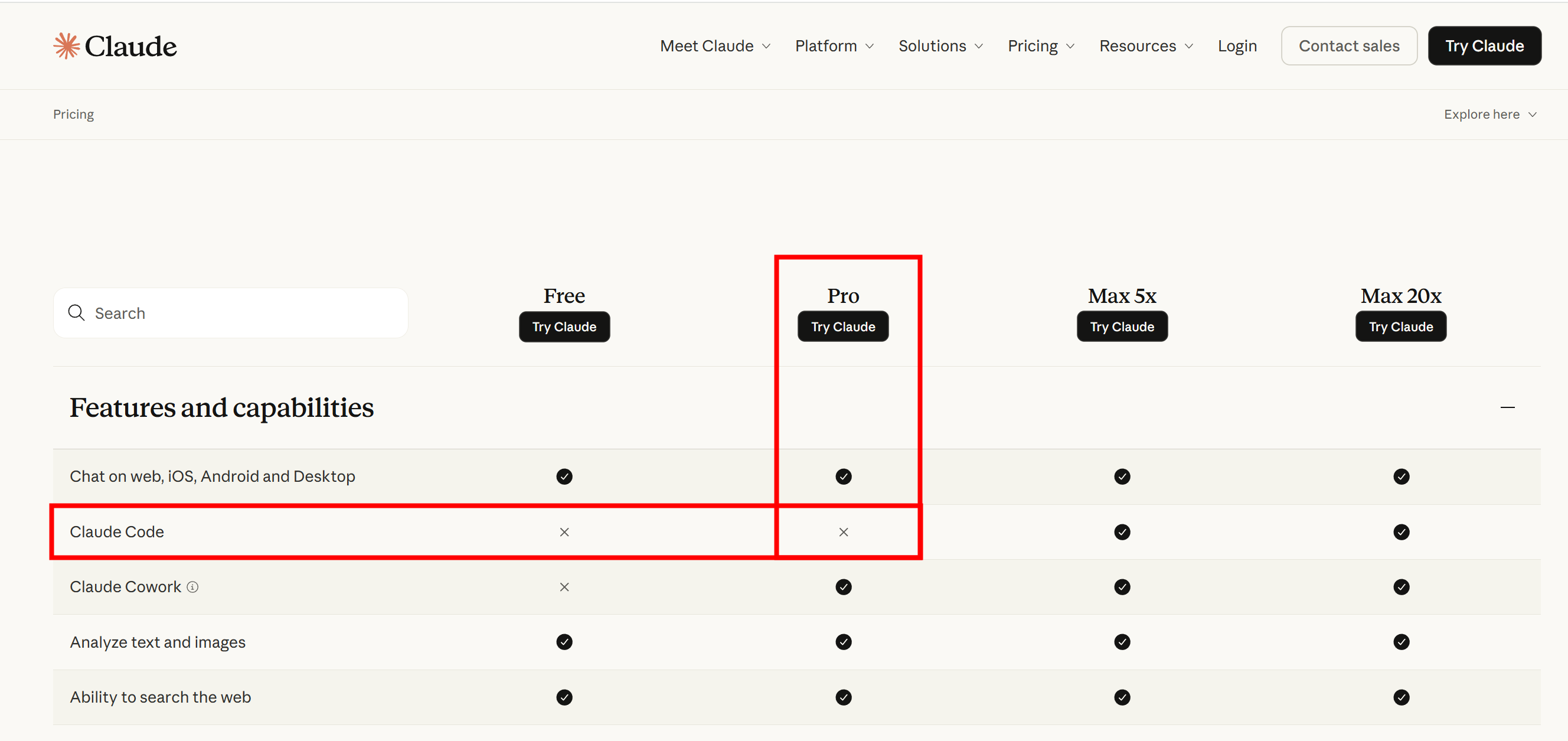Click the Try Claude button in the header
Screen dimensions: 1568x741
[x=1484, y=45]
